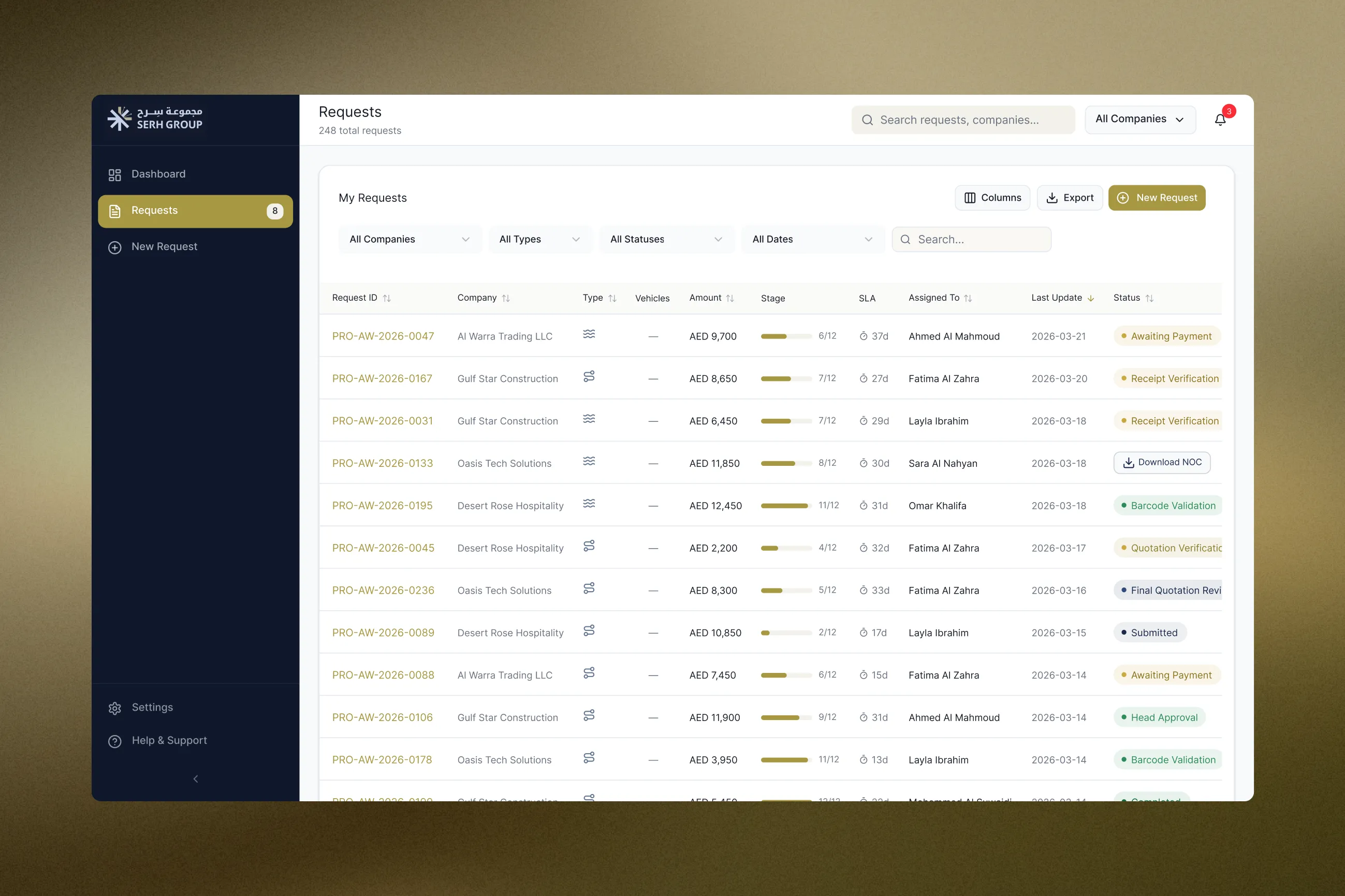The width and height of the screenshot is (1345, 896).
Task: Open Help & Support
Action: 195,741
